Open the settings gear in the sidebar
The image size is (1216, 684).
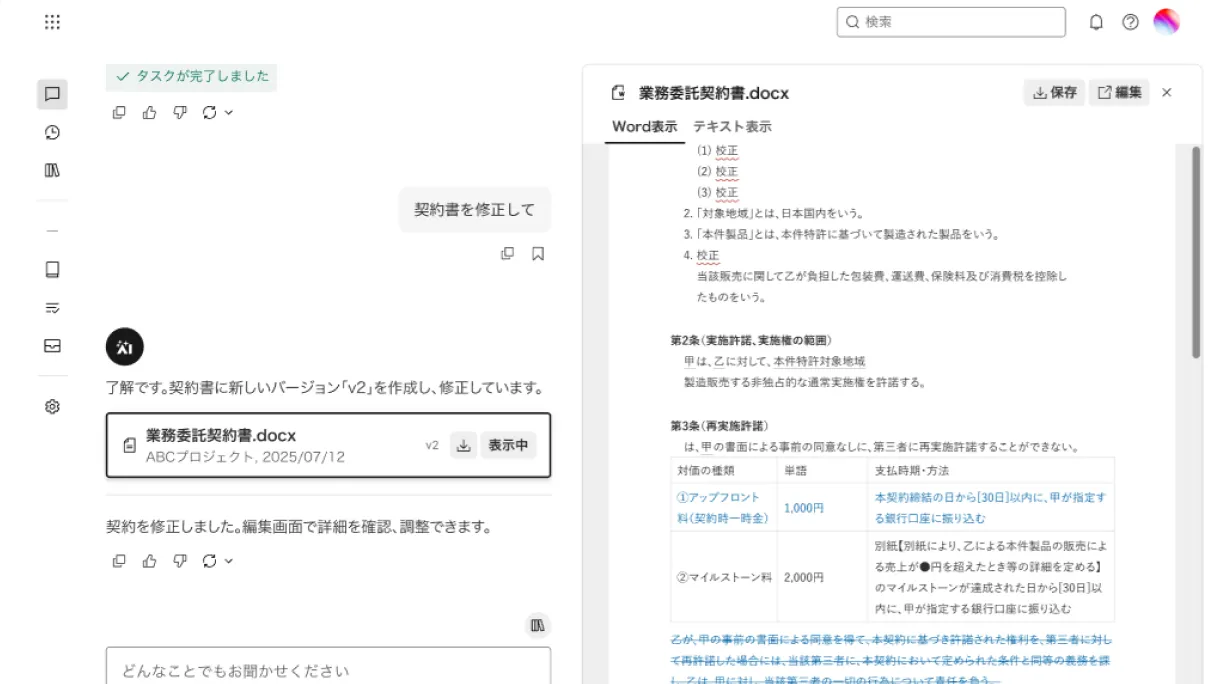click(x=54, y=406)
